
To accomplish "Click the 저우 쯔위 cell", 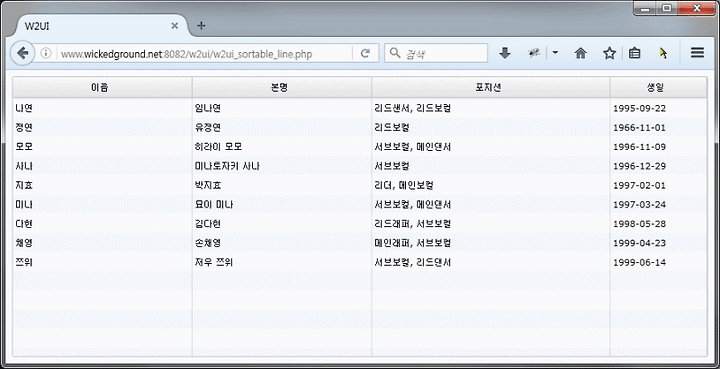I will (x=282, y=263).
